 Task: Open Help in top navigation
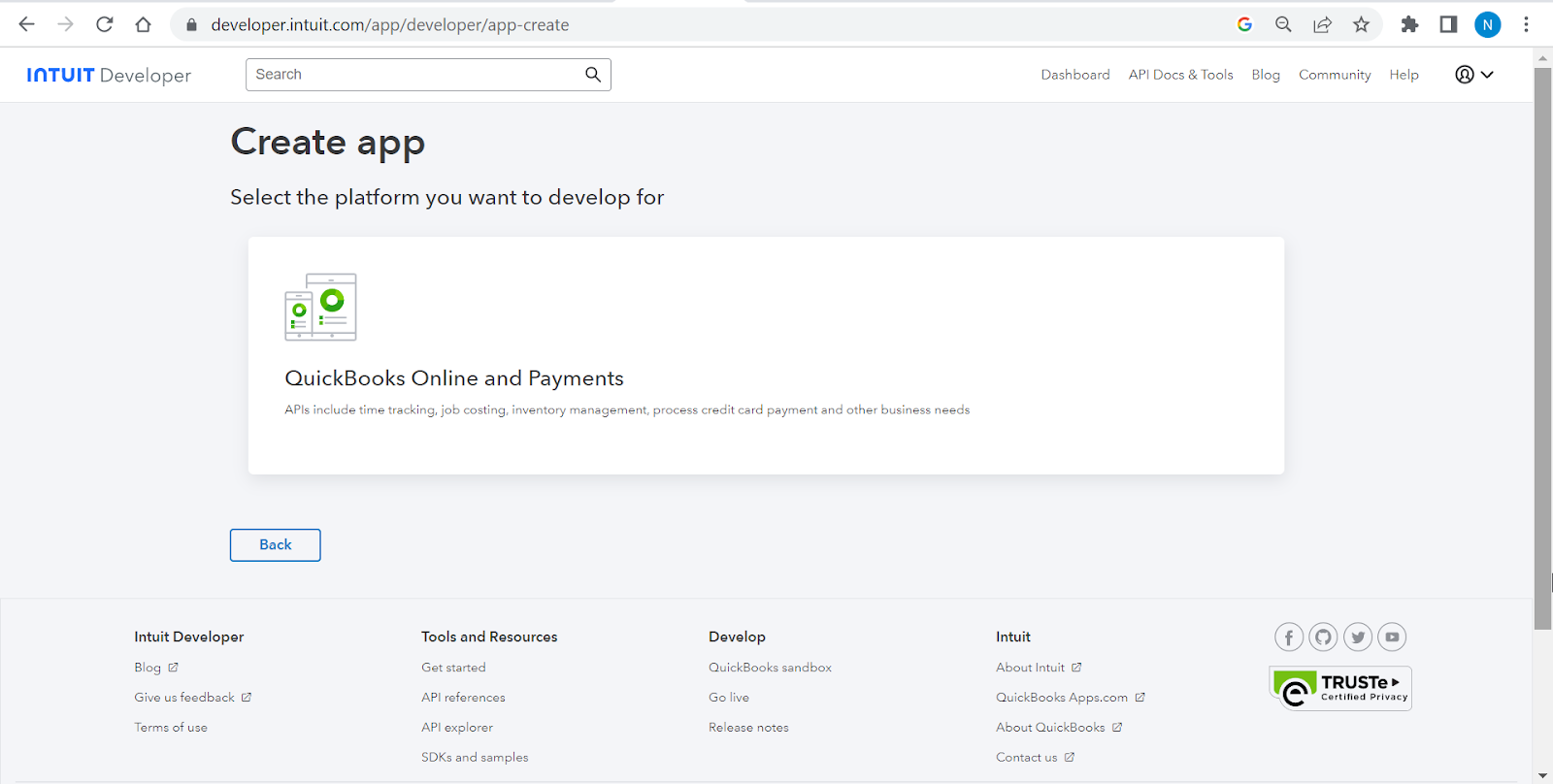[1404, 75]
